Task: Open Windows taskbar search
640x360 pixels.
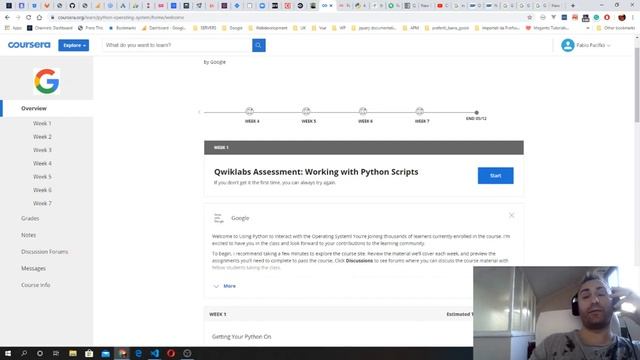Action: [24, 353]
